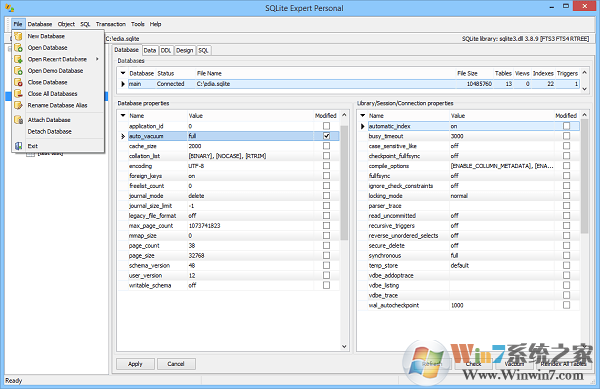Viewport: 600px width, 389px height.
Task: Switch to the SQL tab
Action: coord(203,50)
